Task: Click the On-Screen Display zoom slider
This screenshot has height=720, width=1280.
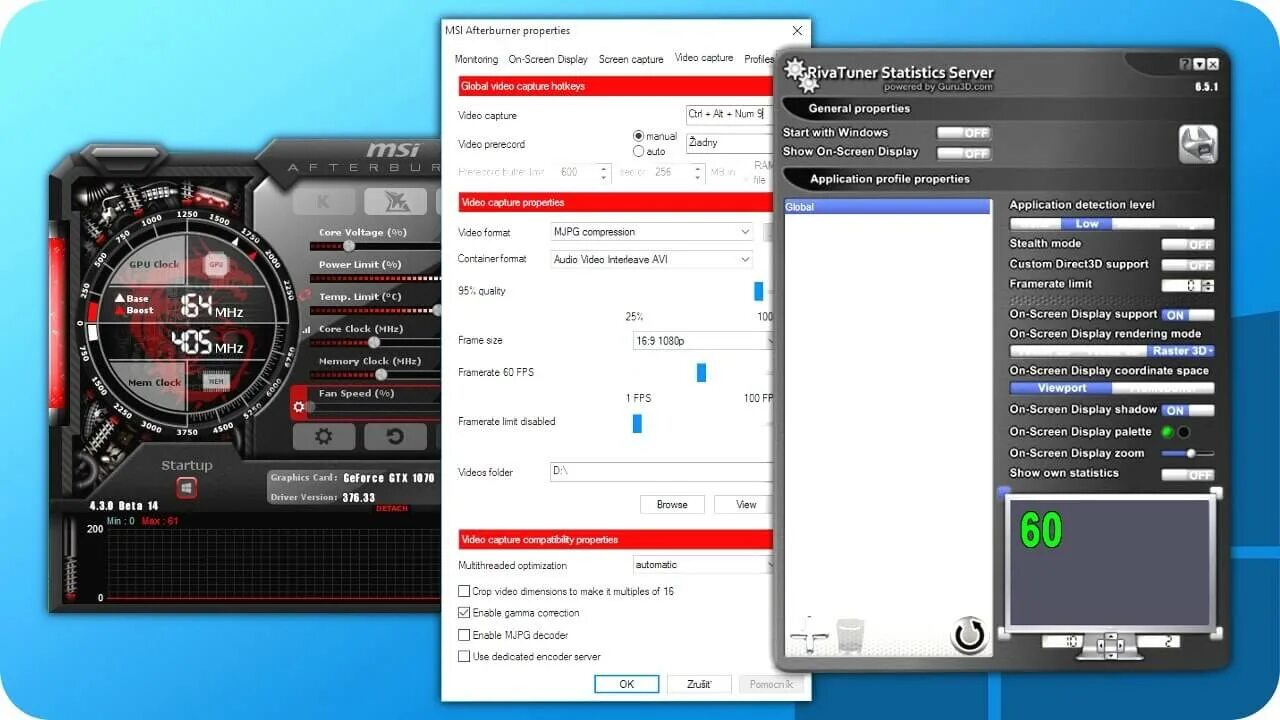Action: click(1188, 454)
